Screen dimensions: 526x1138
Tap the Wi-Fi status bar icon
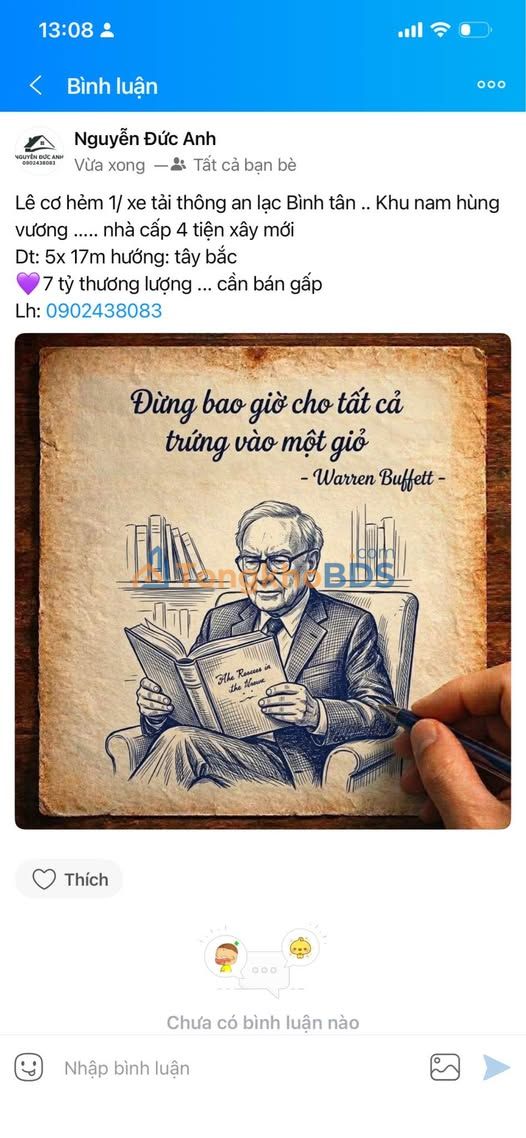click(440, 30)
